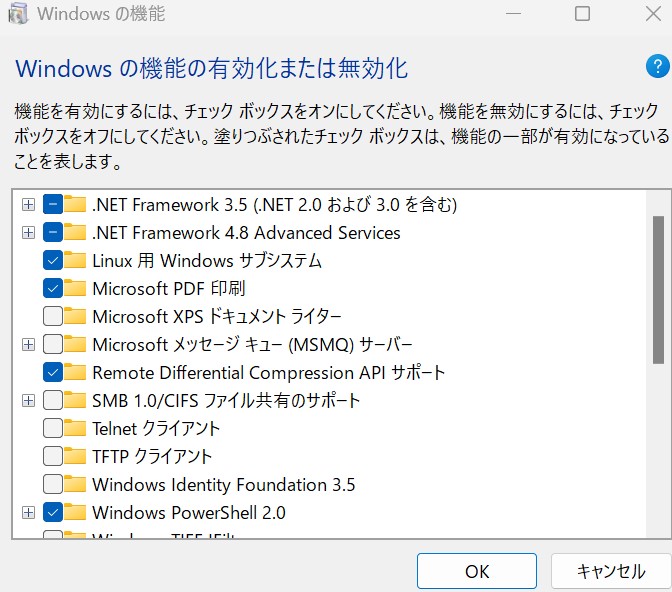672x592 pixels.
Task: Click folder icon beside Microsoft XPS ドキュメント ライター
Action: [x=76, y=317]
